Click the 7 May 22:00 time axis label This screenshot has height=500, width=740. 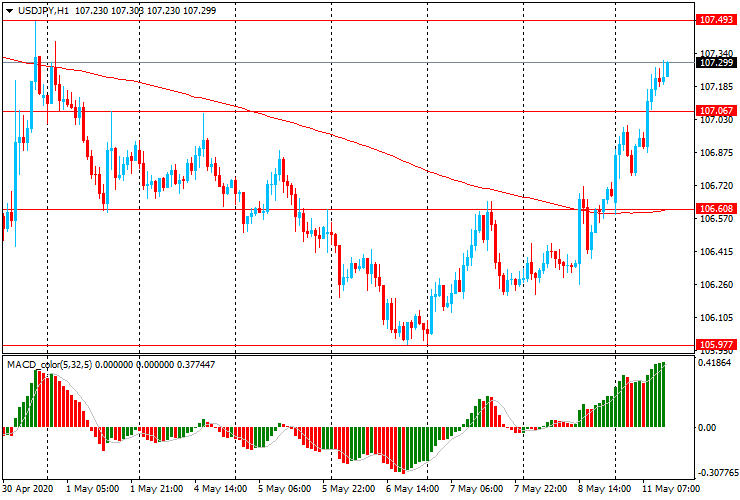[541, 488]
